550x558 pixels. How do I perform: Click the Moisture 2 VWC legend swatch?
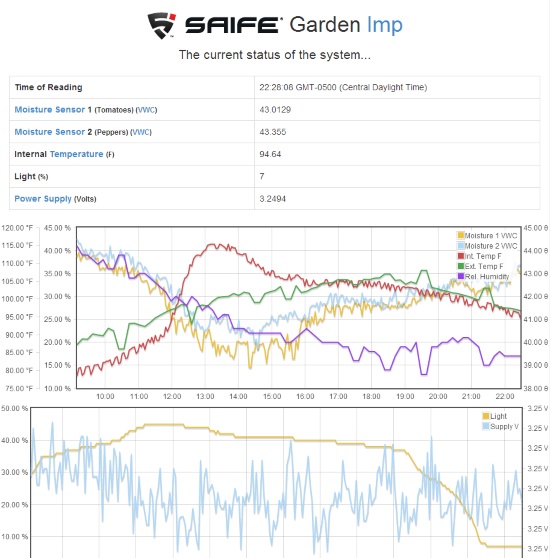[x=460, y=246]
